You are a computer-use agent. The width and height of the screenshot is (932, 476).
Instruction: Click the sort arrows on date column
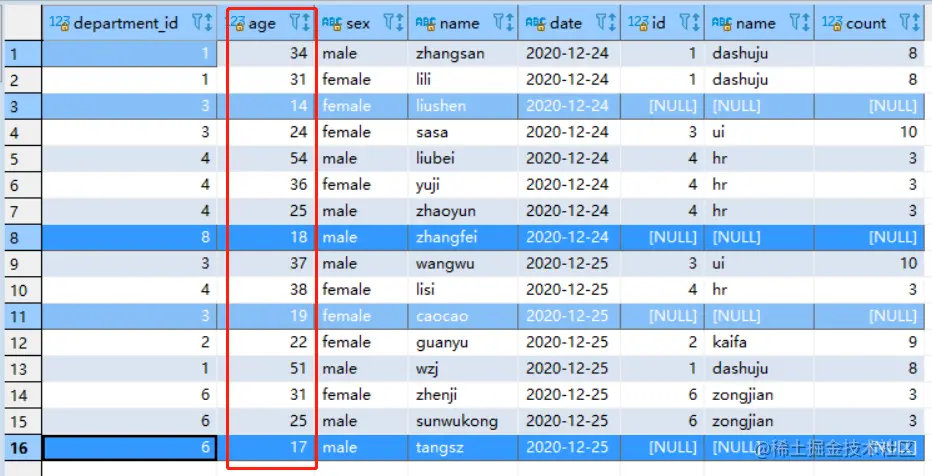[x=612, y=23]
